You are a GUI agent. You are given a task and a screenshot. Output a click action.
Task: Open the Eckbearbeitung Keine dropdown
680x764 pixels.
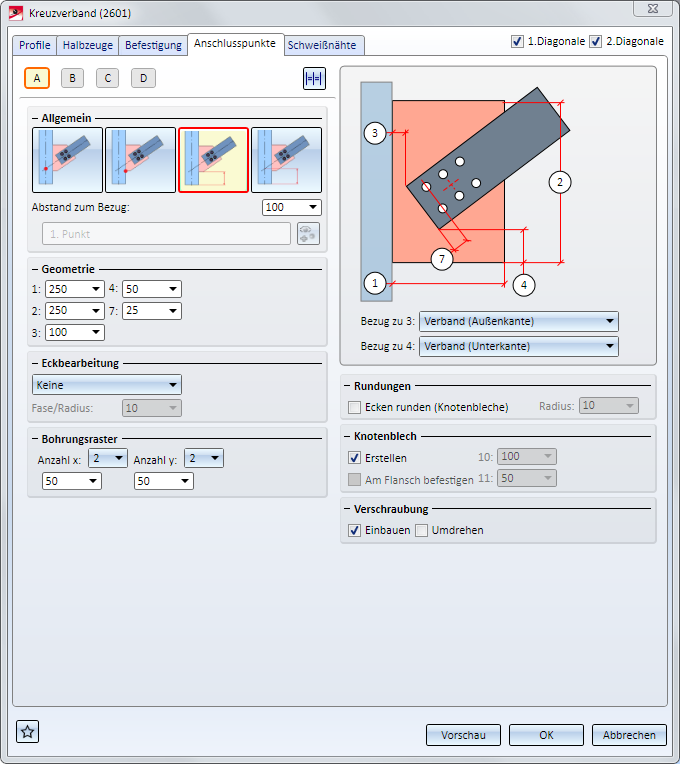click(x=107, y=384)
